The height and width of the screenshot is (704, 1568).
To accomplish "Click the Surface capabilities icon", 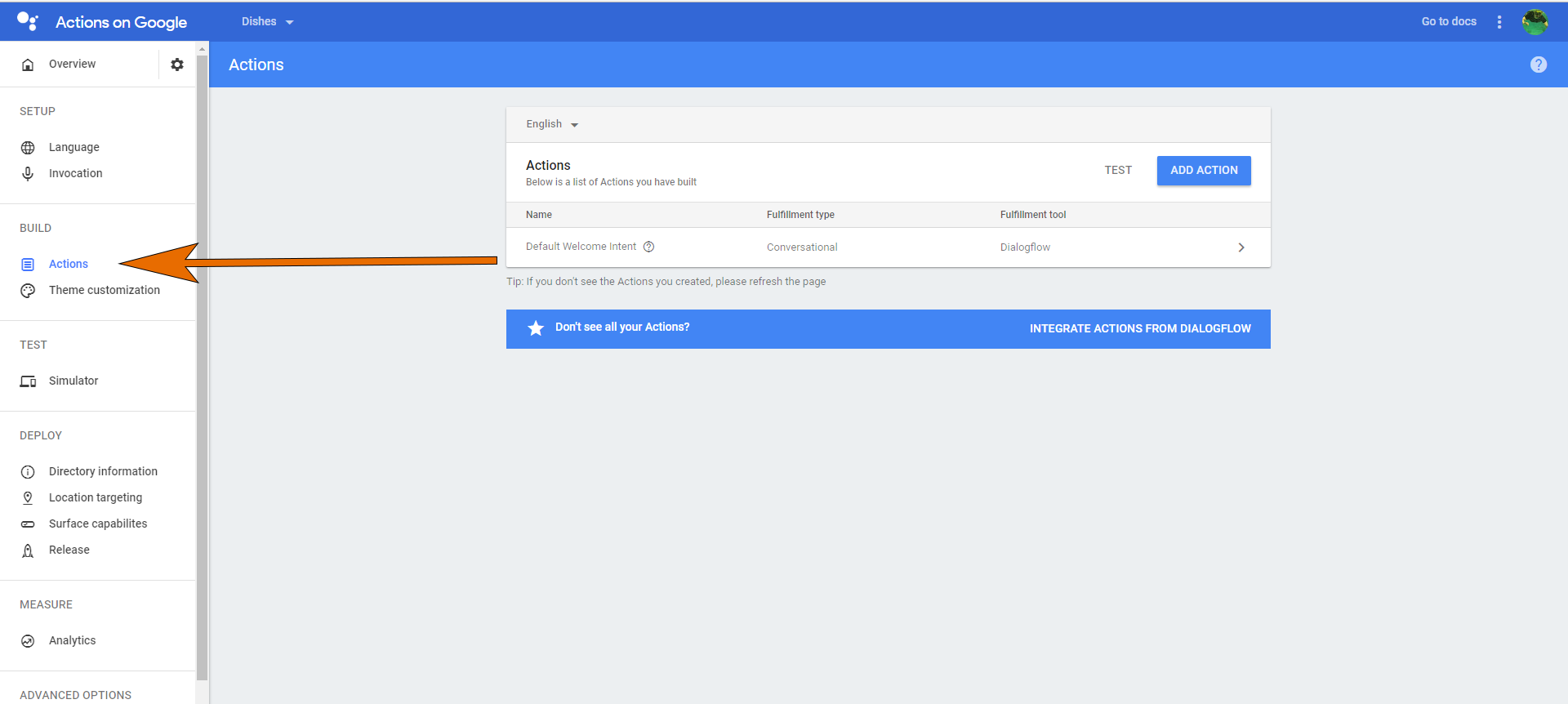I will coord(28,524).
